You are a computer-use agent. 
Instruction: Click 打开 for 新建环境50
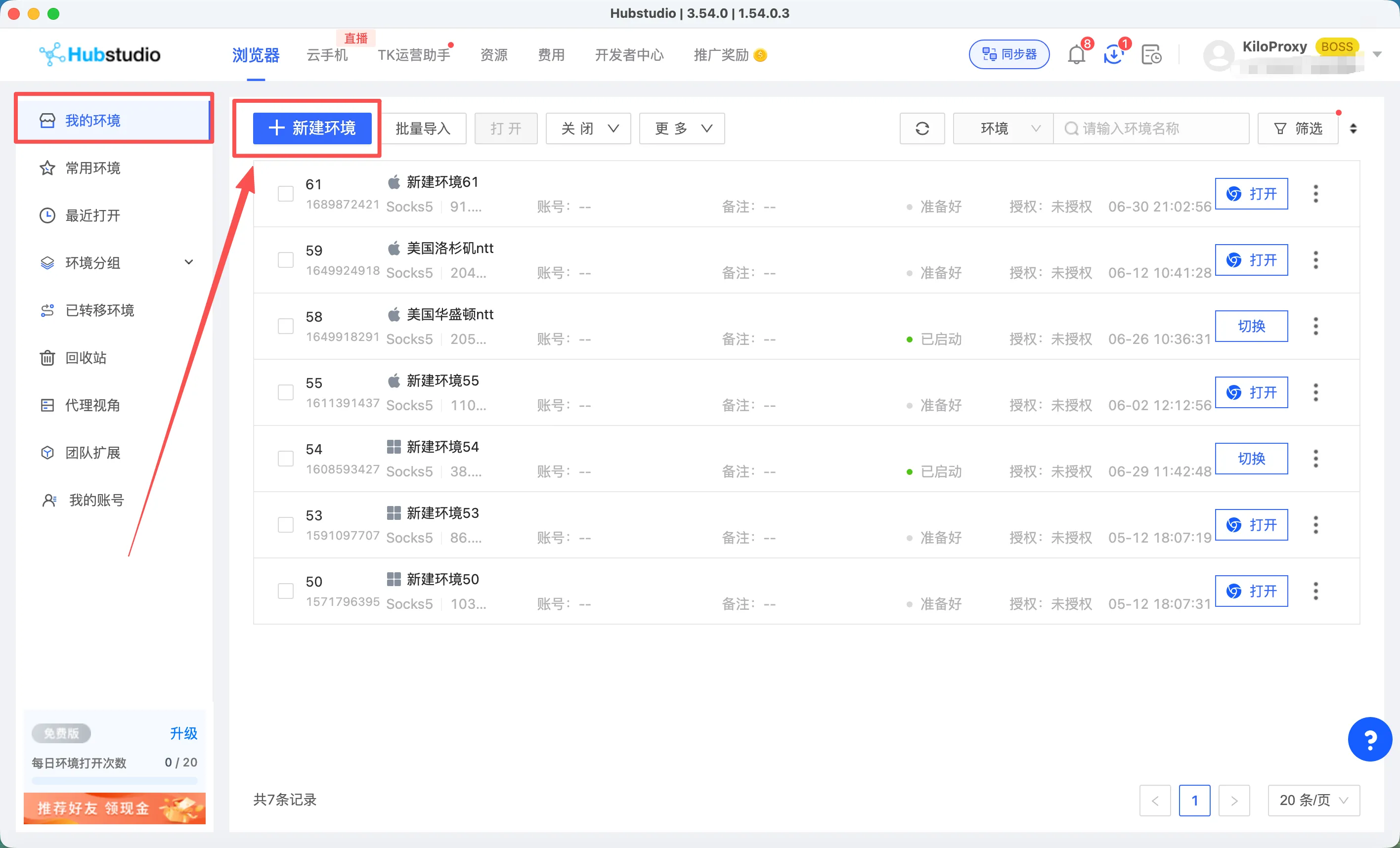click(1251, 591)
